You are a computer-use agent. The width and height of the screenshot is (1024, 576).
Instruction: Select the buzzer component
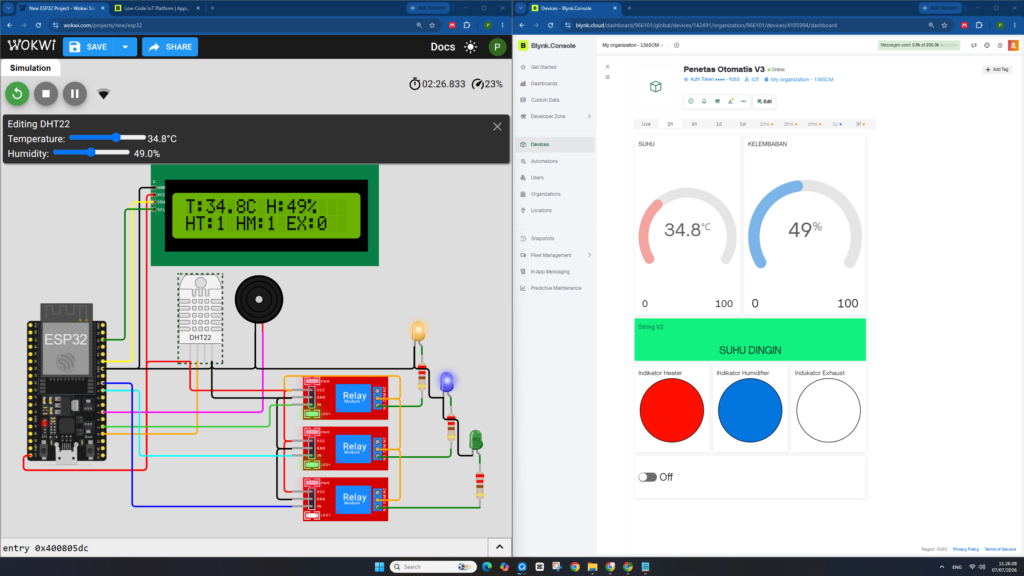[x=259, y=300]
